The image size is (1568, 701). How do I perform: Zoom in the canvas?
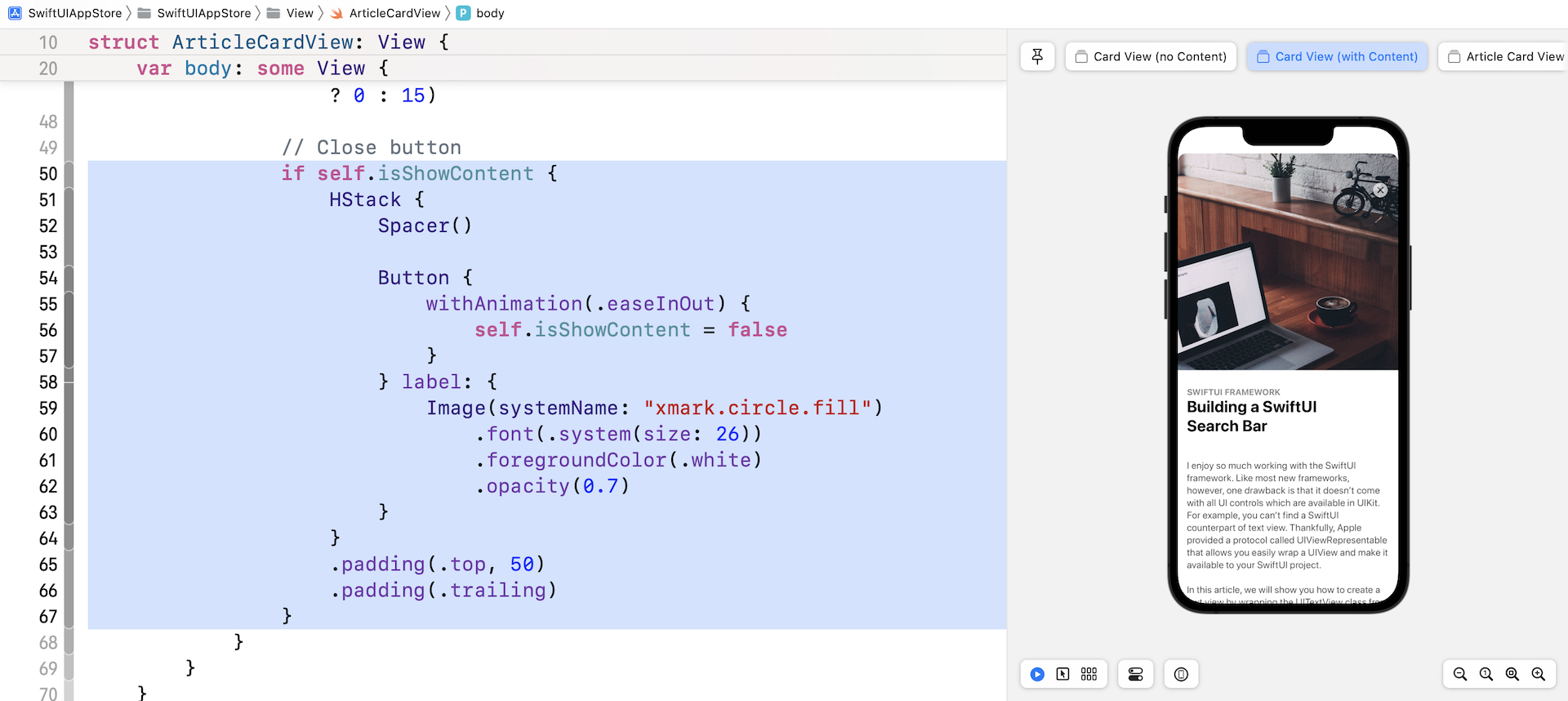(x=1539, y=674)
